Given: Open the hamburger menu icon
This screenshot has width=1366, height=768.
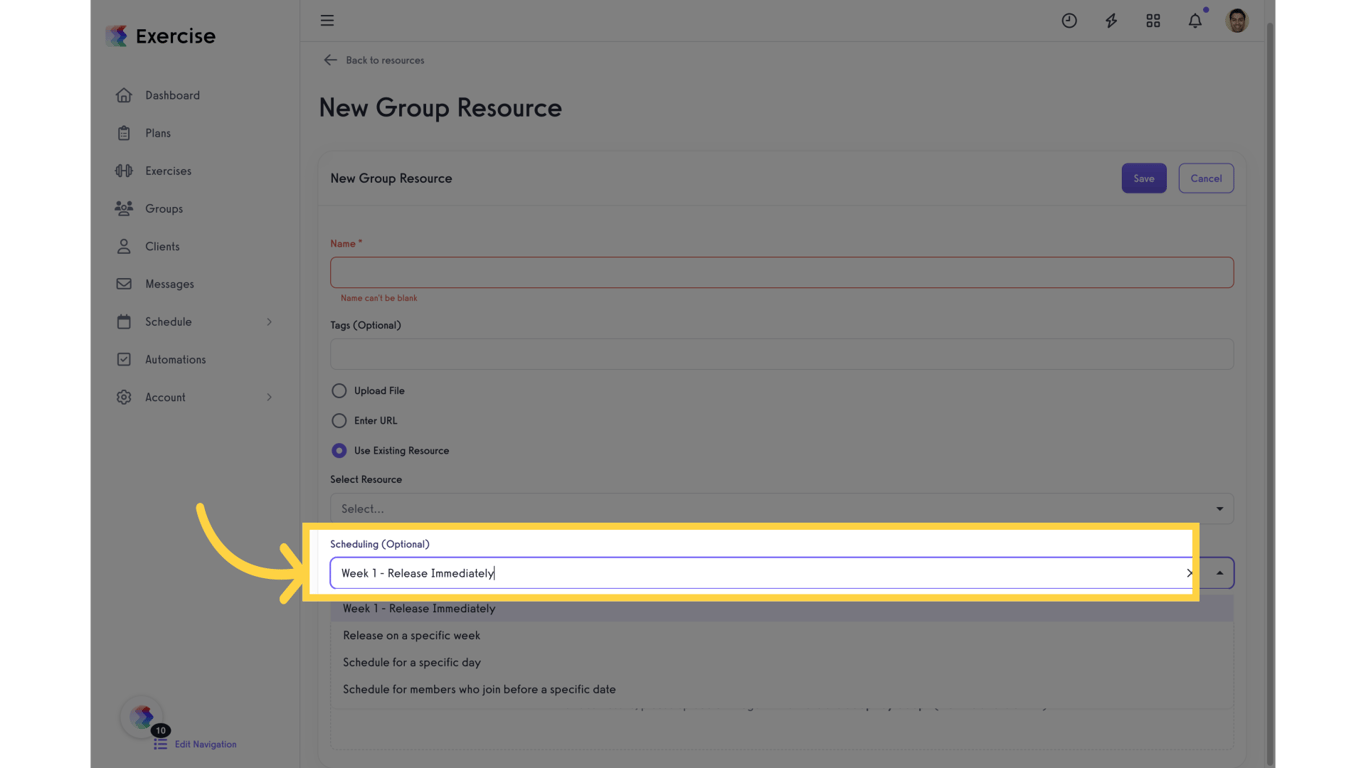Looking at the screenshot, I should pos(327,21).
